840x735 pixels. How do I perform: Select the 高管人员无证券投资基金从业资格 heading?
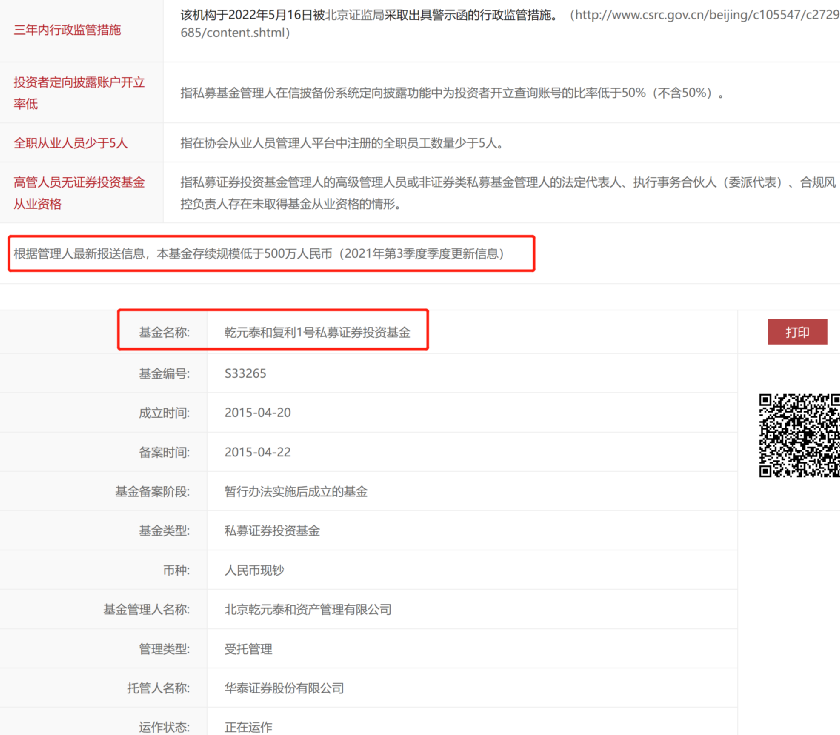click(79, 193)
